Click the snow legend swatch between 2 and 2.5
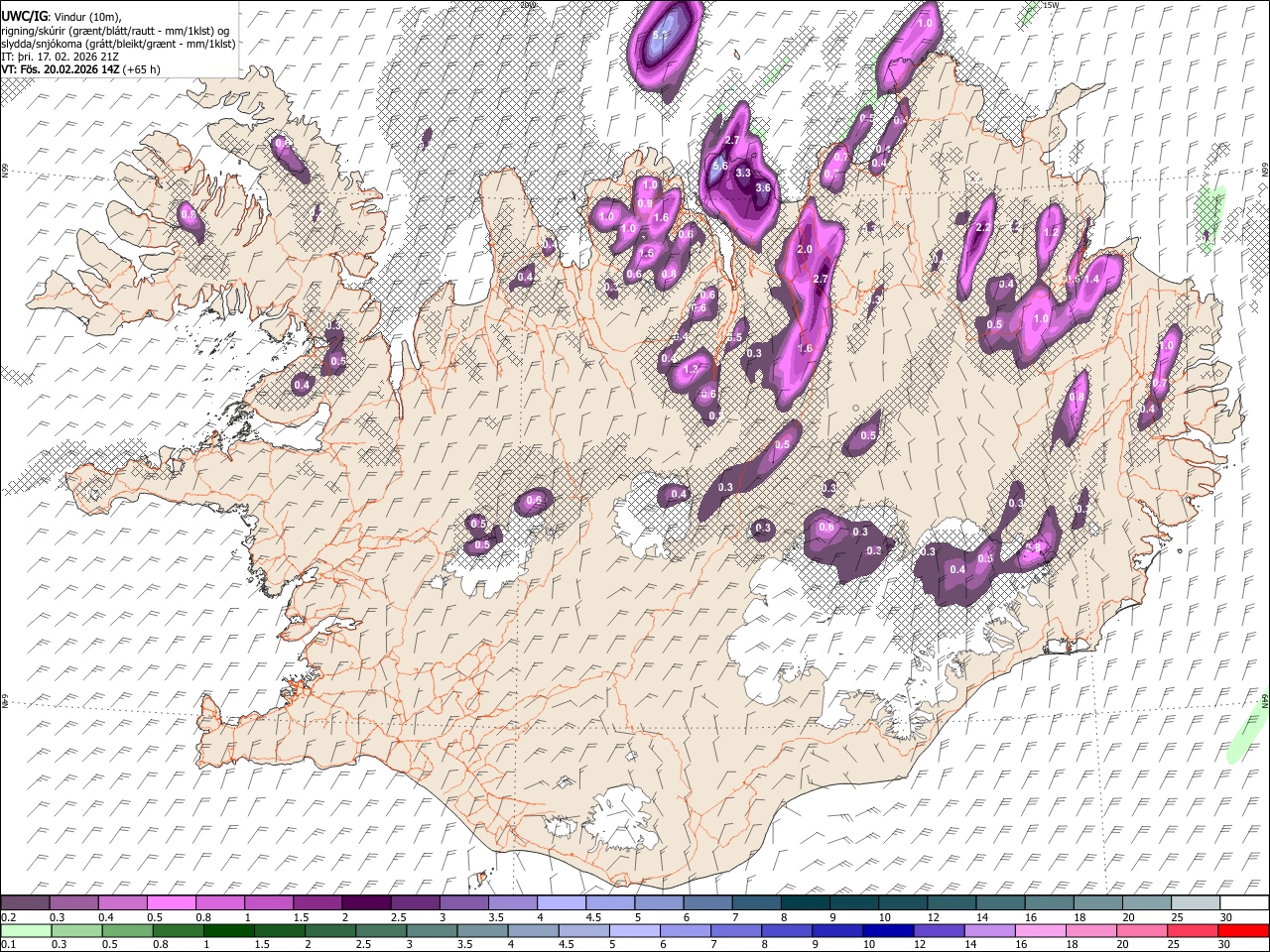This screenshot has width=1270, height=952. tap(367, 903)
